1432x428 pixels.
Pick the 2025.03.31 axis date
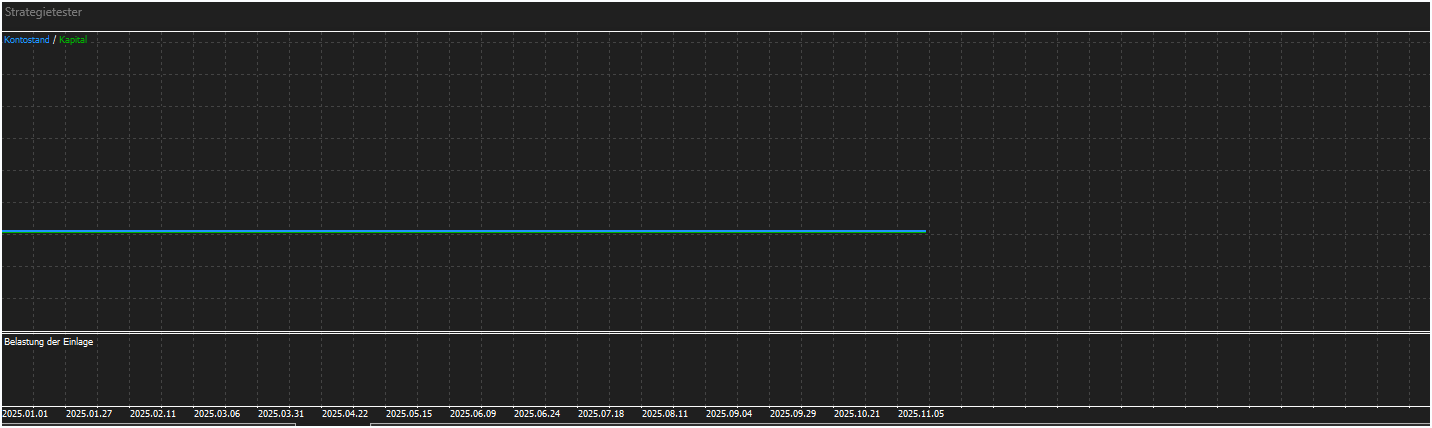(x=281, y=413)
